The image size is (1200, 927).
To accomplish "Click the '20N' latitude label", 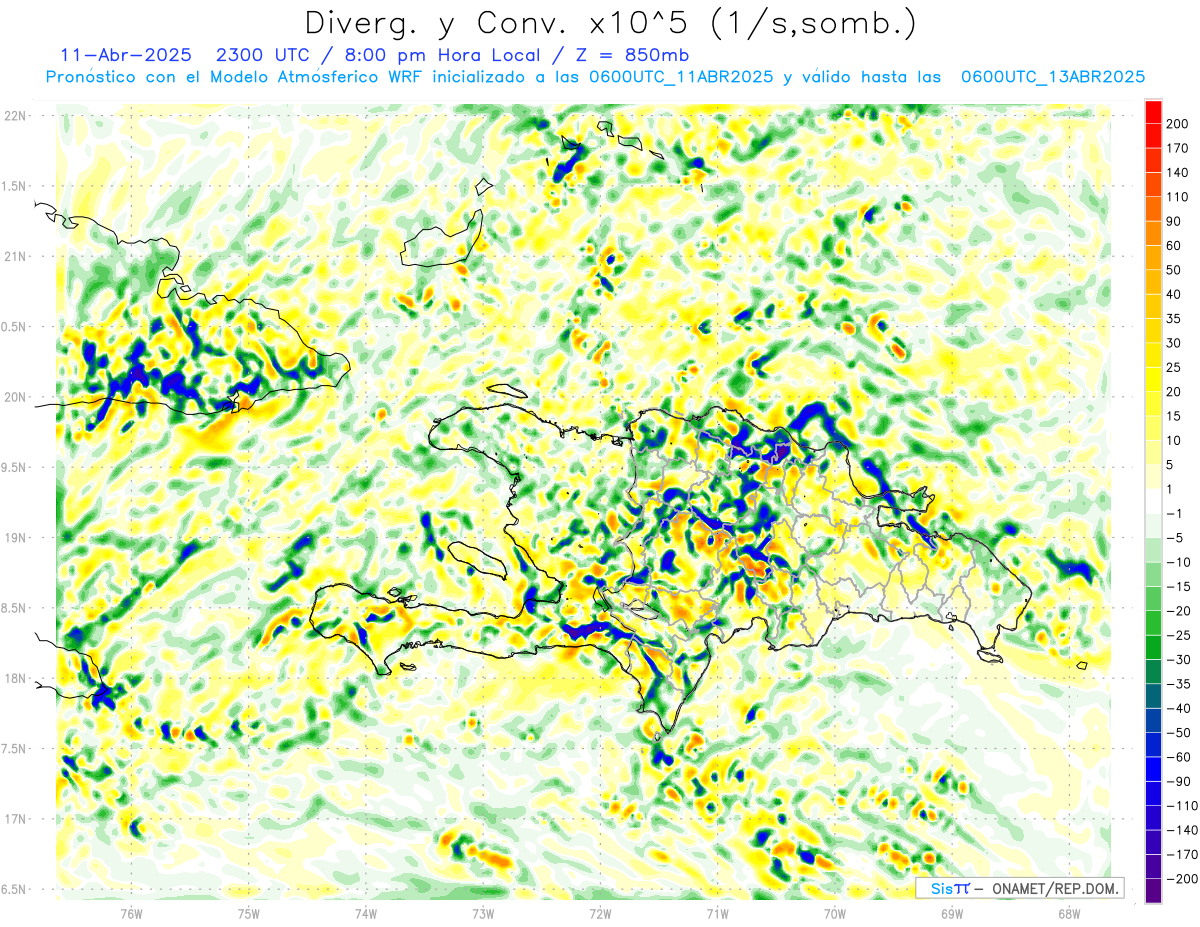I will click(x=14, y=397).
